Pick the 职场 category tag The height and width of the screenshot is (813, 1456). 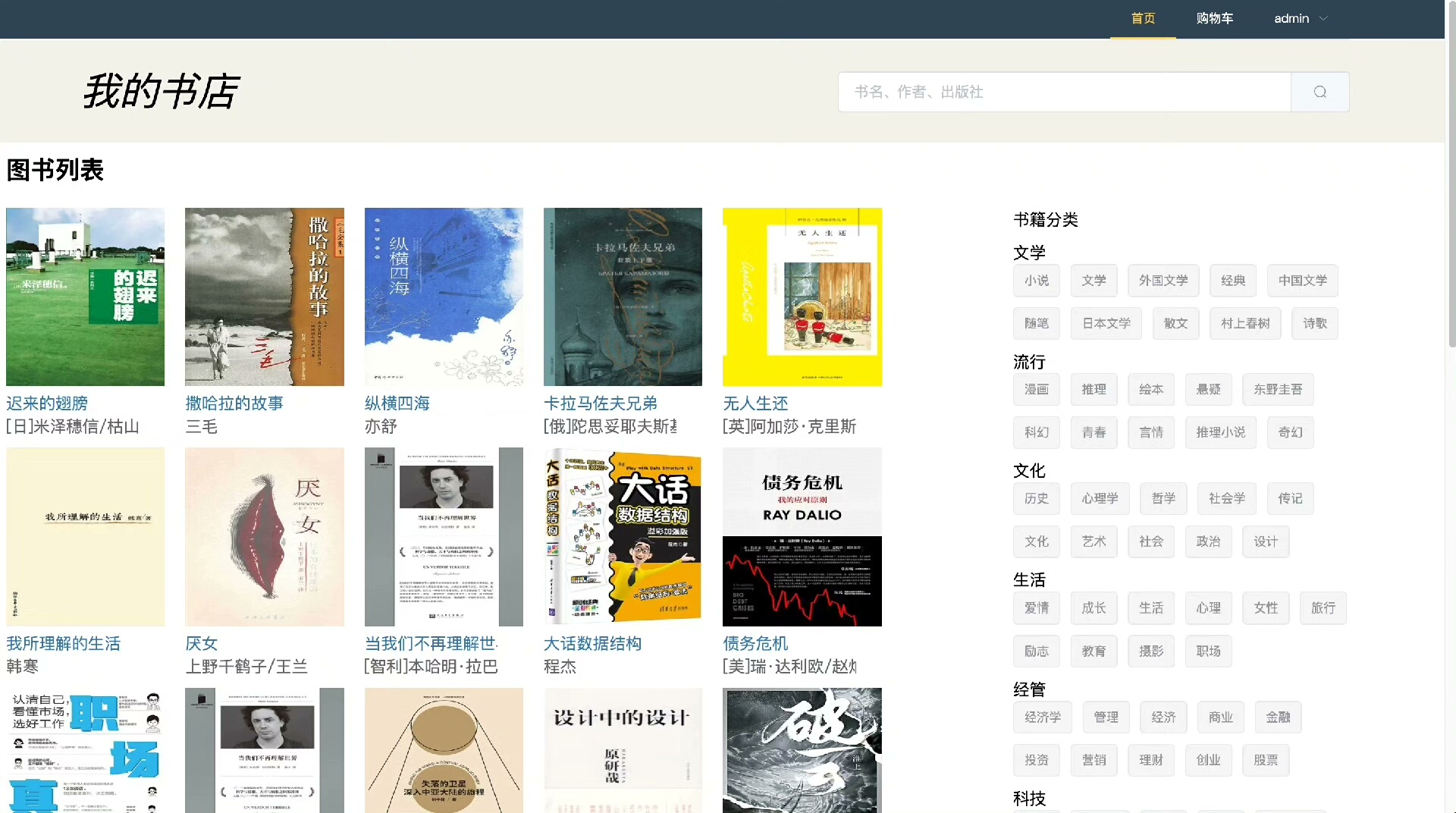point(1209,651)
